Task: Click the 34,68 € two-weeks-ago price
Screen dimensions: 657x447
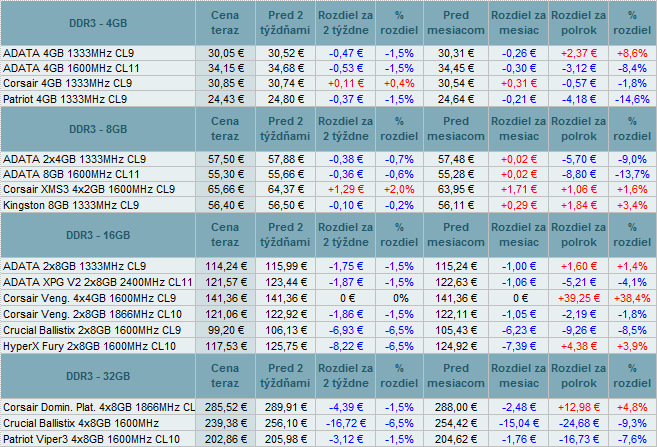Action: (x=286, y=68)
